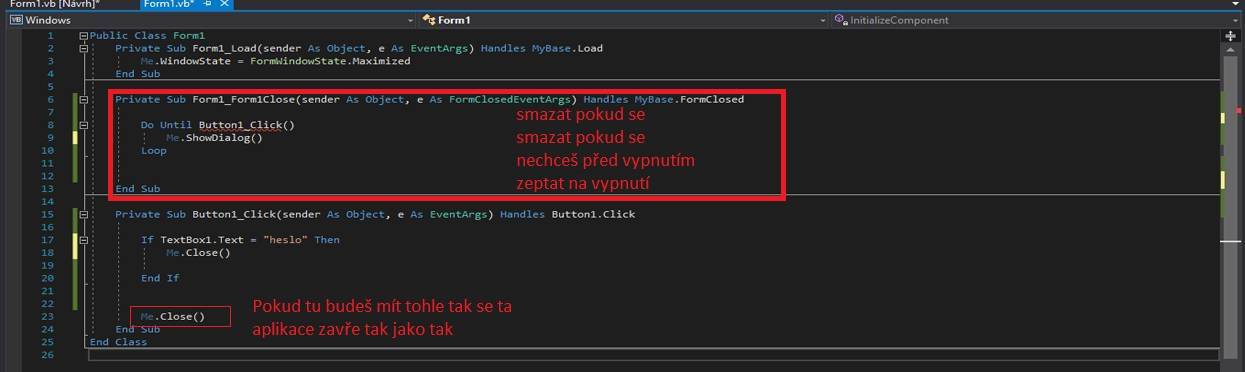The width and height of the screenshot is (1245, 372).
Task: Click 'Form1_Form1Close' method name
Action: pos(243,100)
